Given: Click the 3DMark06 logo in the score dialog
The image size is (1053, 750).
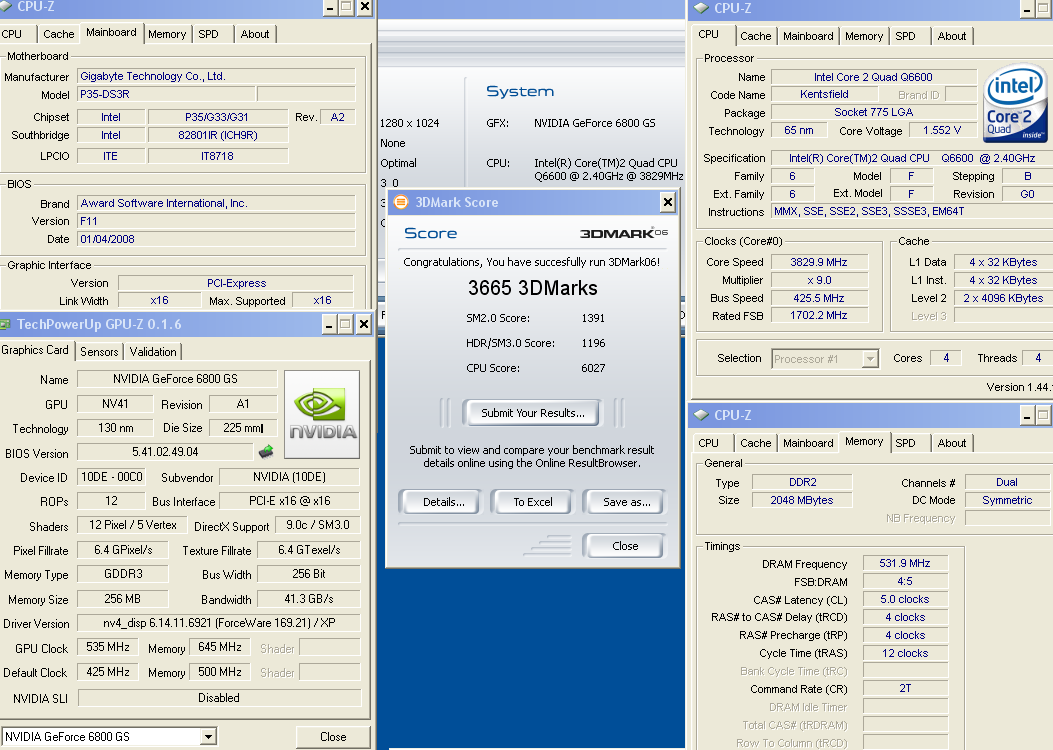Looking at the screenshot, I should [623, 233].
